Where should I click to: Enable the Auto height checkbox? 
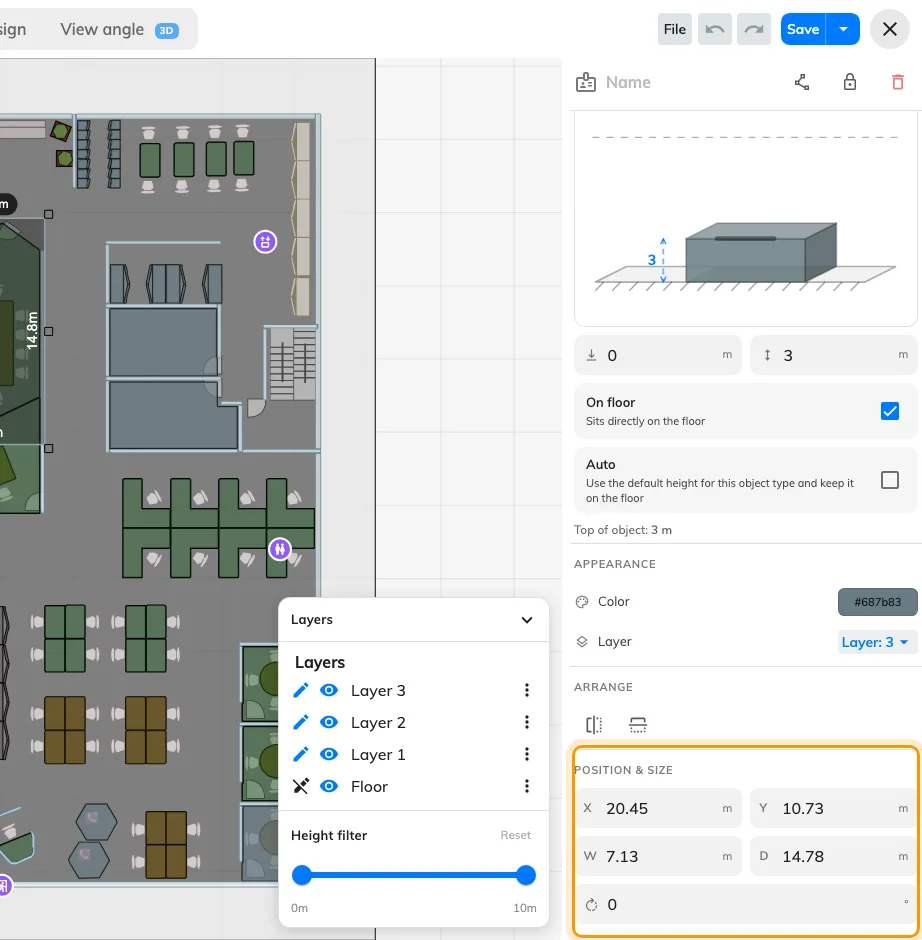tap(890, 480)
